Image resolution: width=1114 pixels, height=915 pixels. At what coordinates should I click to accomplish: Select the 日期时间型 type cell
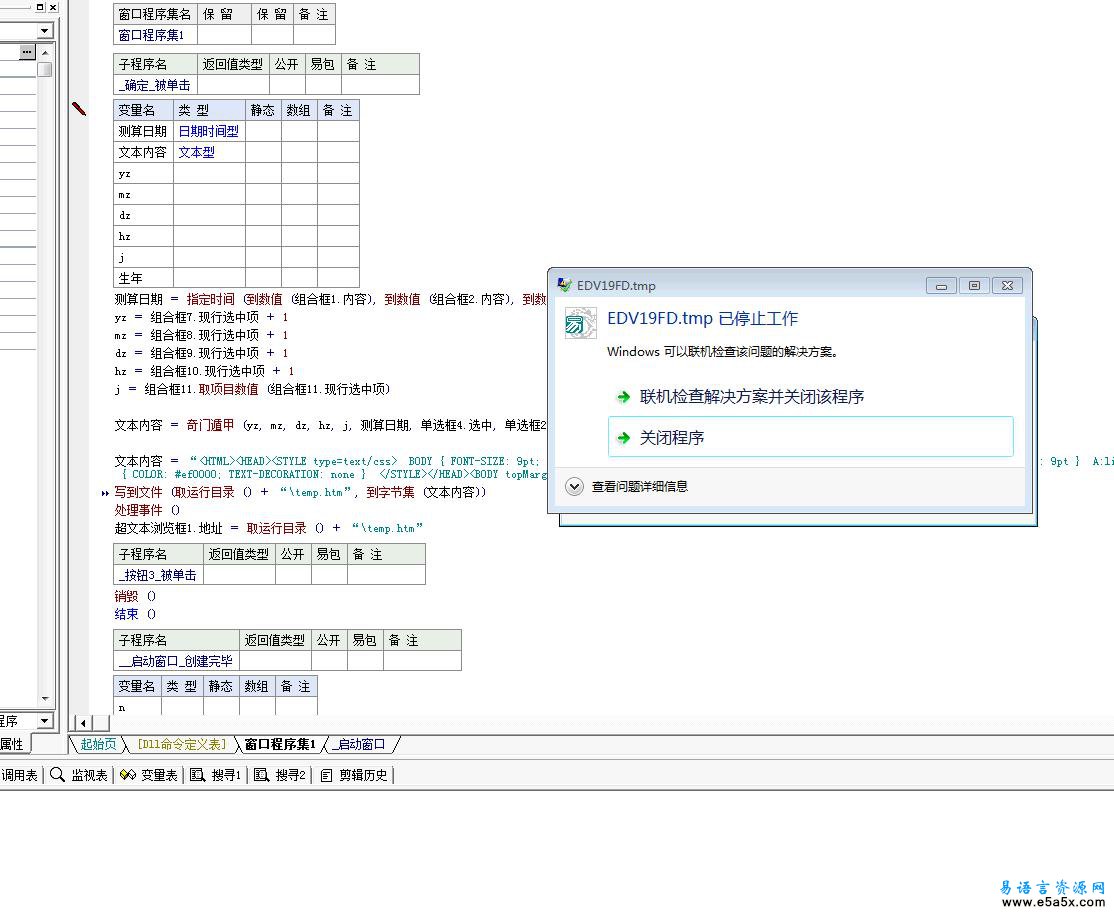[209, 131]
